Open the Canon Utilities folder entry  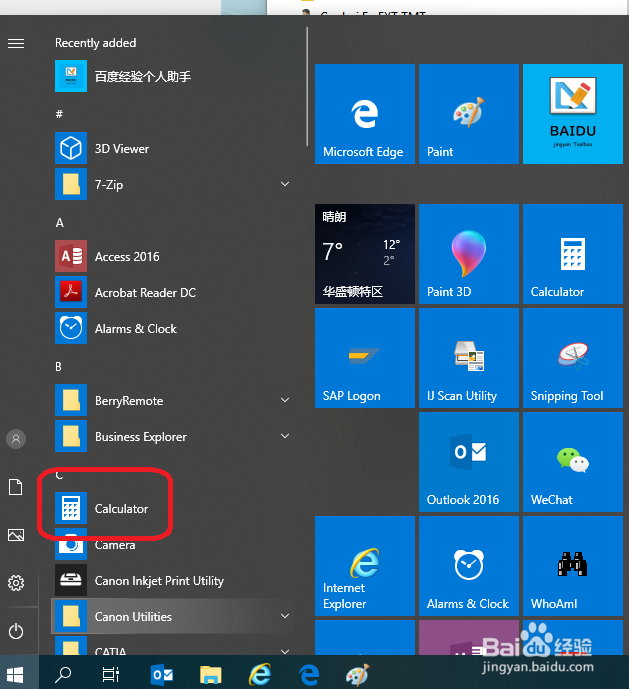(172, 616)
